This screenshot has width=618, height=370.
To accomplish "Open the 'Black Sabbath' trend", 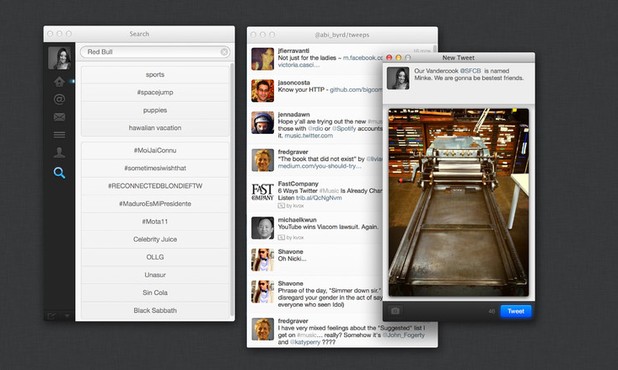I will (155, 310).
